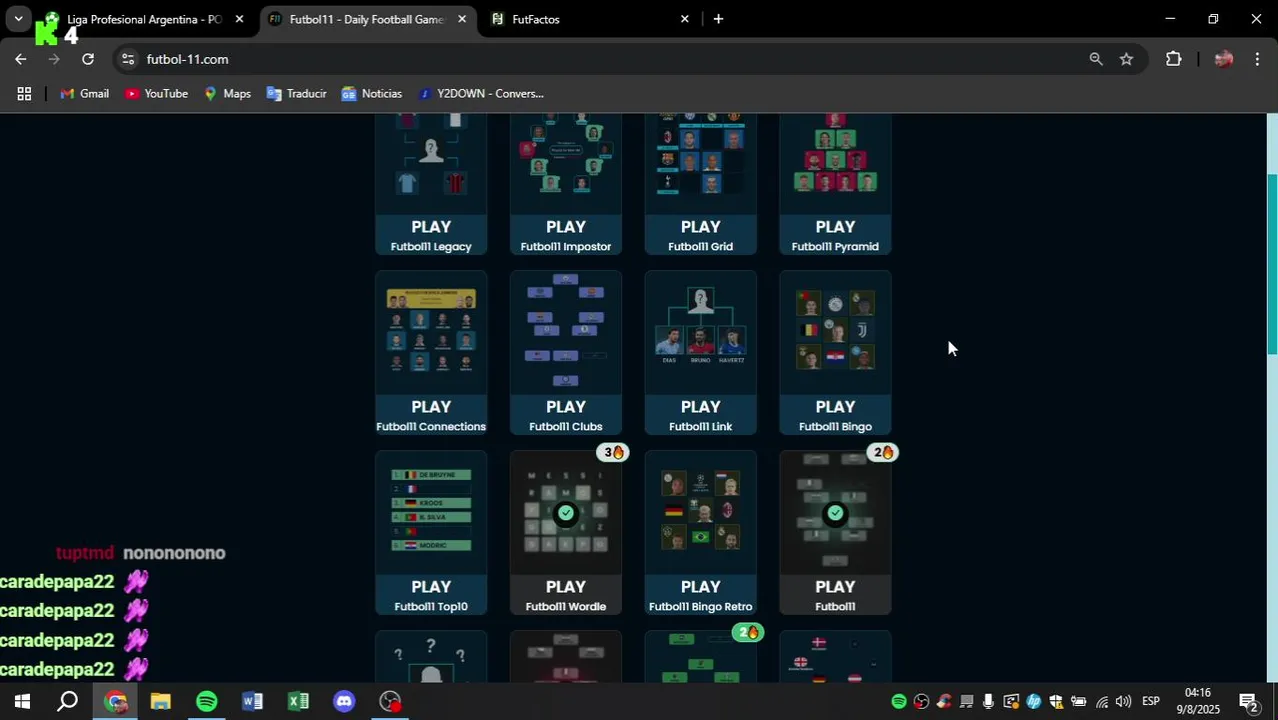1278x720 pixels.
Task: Open the Chrome extensions menu
Action: [x=1174, y=59]
